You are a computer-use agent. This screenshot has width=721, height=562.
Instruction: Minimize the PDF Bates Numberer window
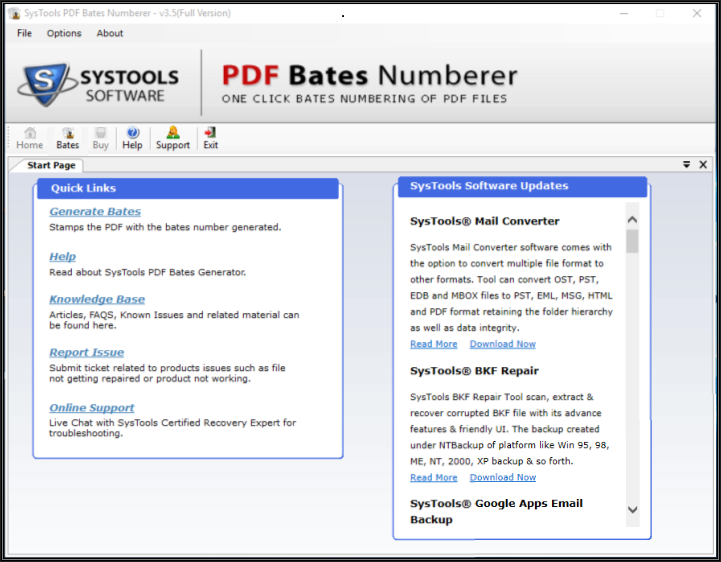624,13
